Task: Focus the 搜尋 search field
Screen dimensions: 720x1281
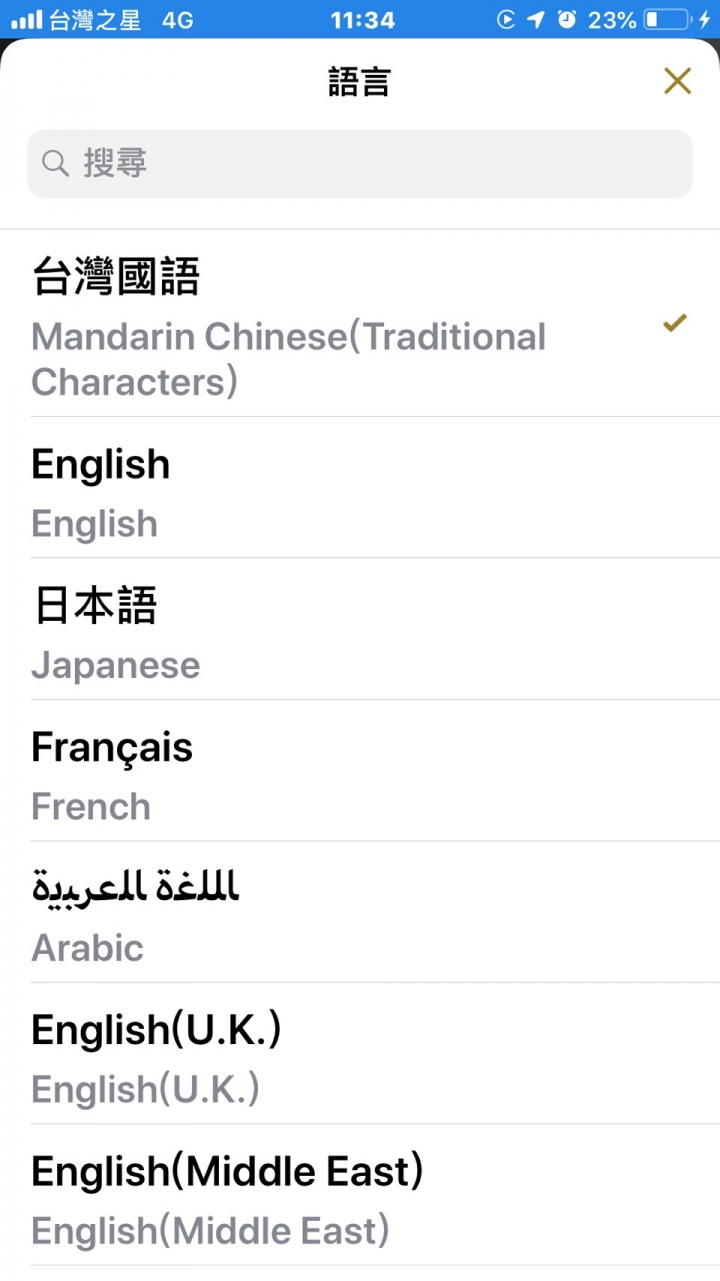Action: click(360, 163)
